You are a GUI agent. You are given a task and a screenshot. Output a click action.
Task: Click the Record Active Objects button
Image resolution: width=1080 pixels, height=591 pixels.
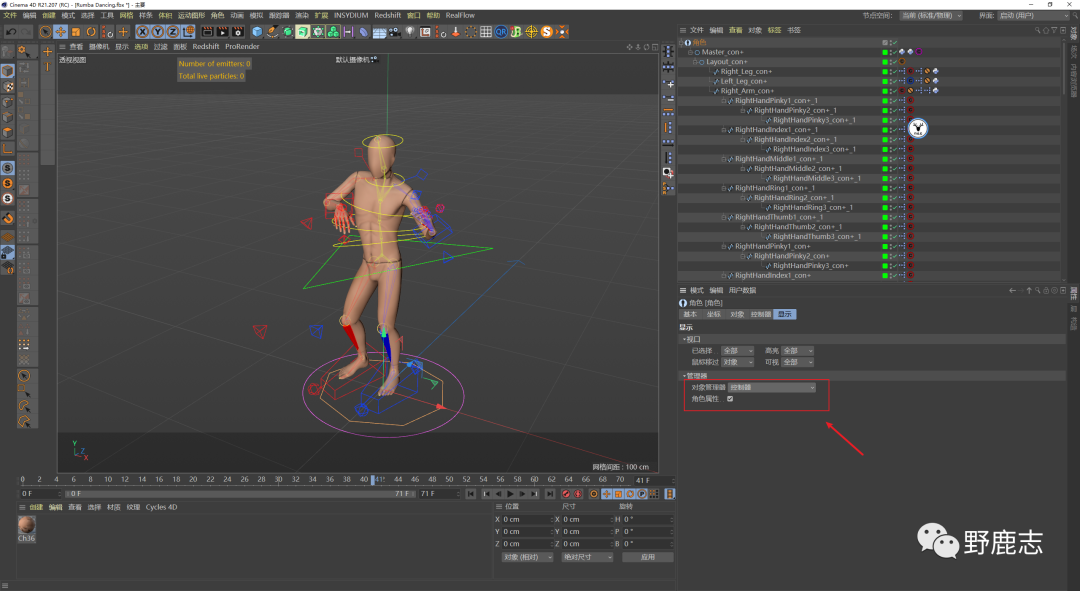click(566, 494)
